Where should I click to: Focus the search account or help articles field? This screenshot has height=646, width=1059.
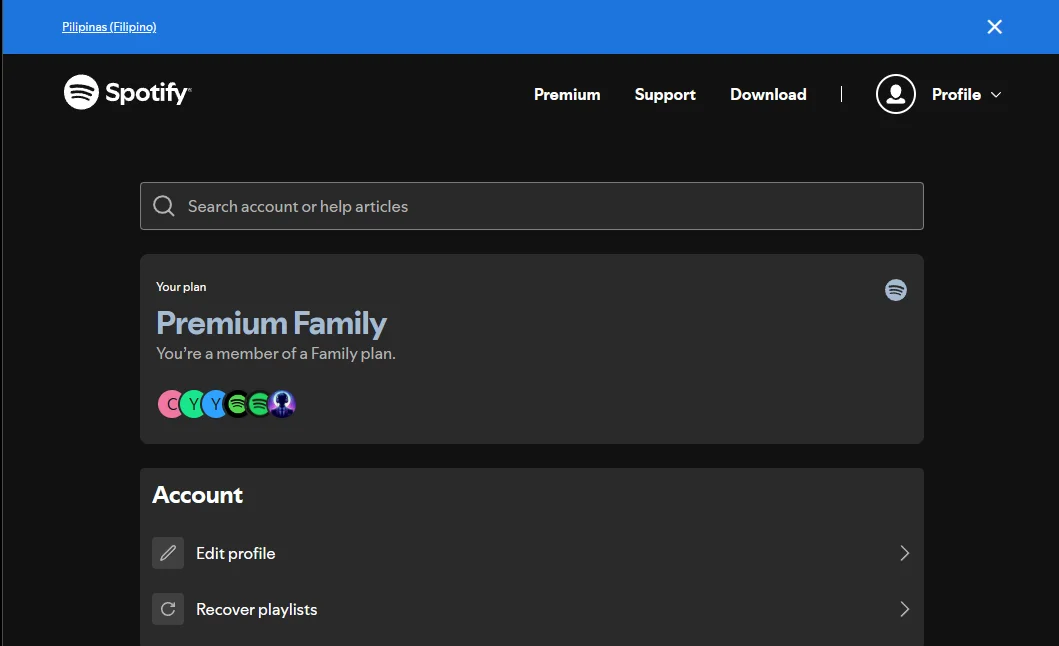532,206
